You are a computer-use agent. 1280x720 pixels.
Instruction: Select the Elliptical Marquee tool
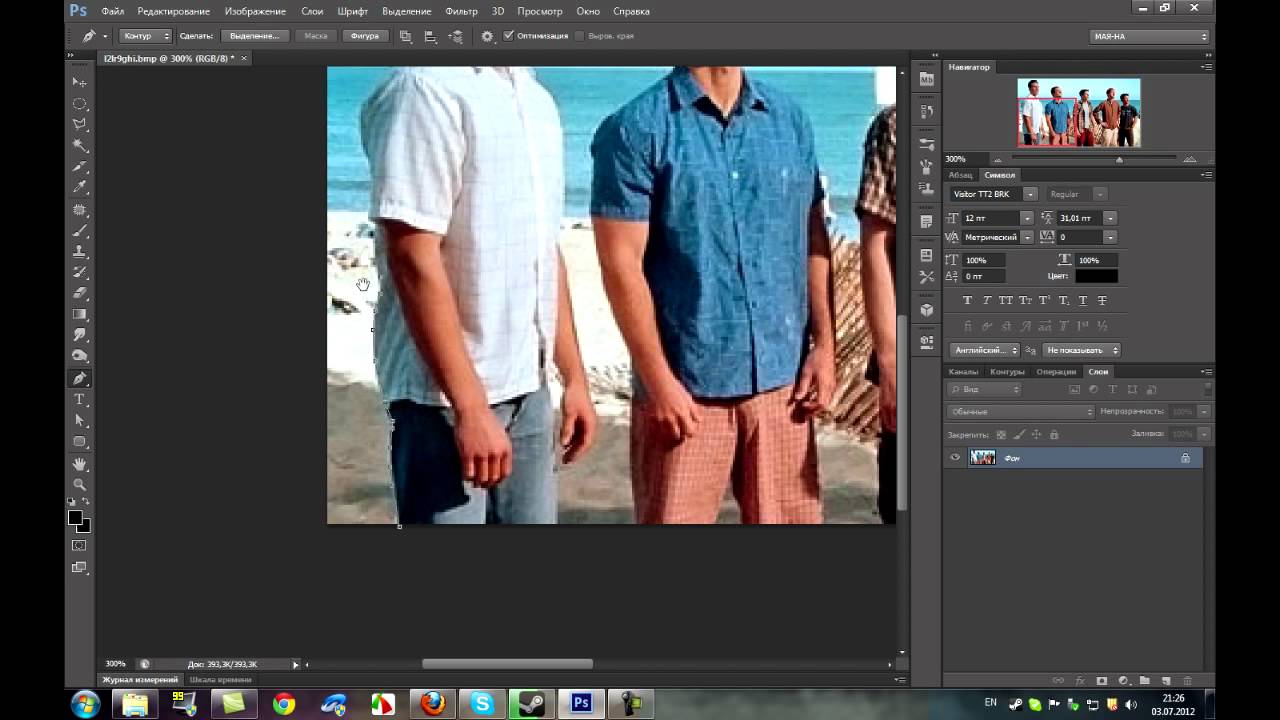pos(80,103)
